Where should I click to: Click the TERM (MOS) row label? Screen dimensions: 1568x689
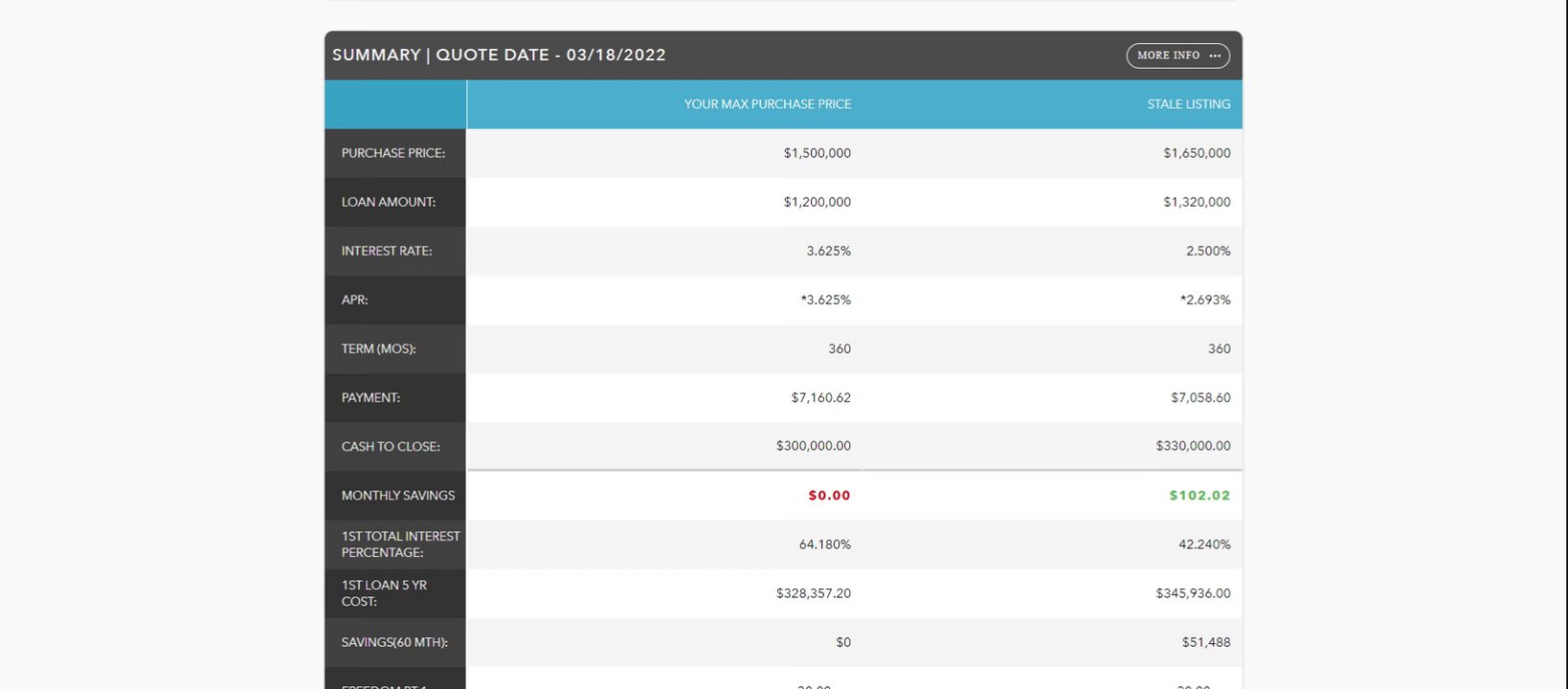[379, 349]
